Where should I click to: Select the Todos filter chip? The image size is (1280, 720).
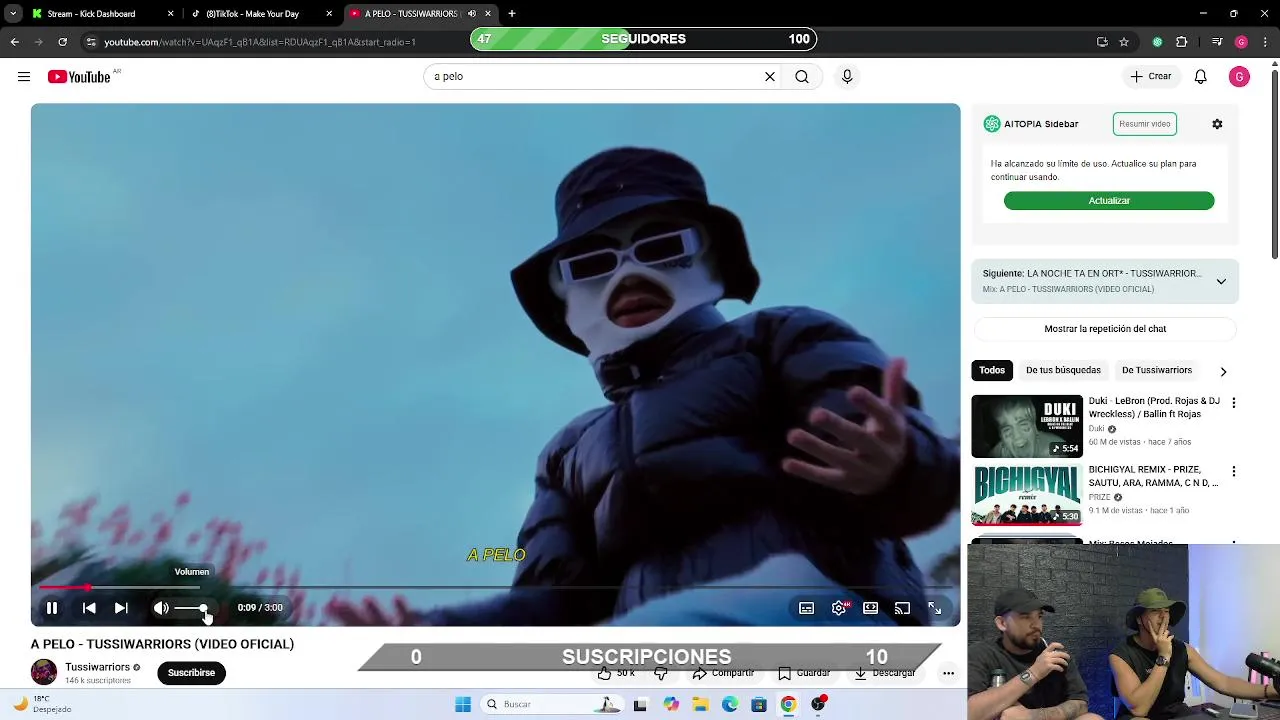(992, 370)
